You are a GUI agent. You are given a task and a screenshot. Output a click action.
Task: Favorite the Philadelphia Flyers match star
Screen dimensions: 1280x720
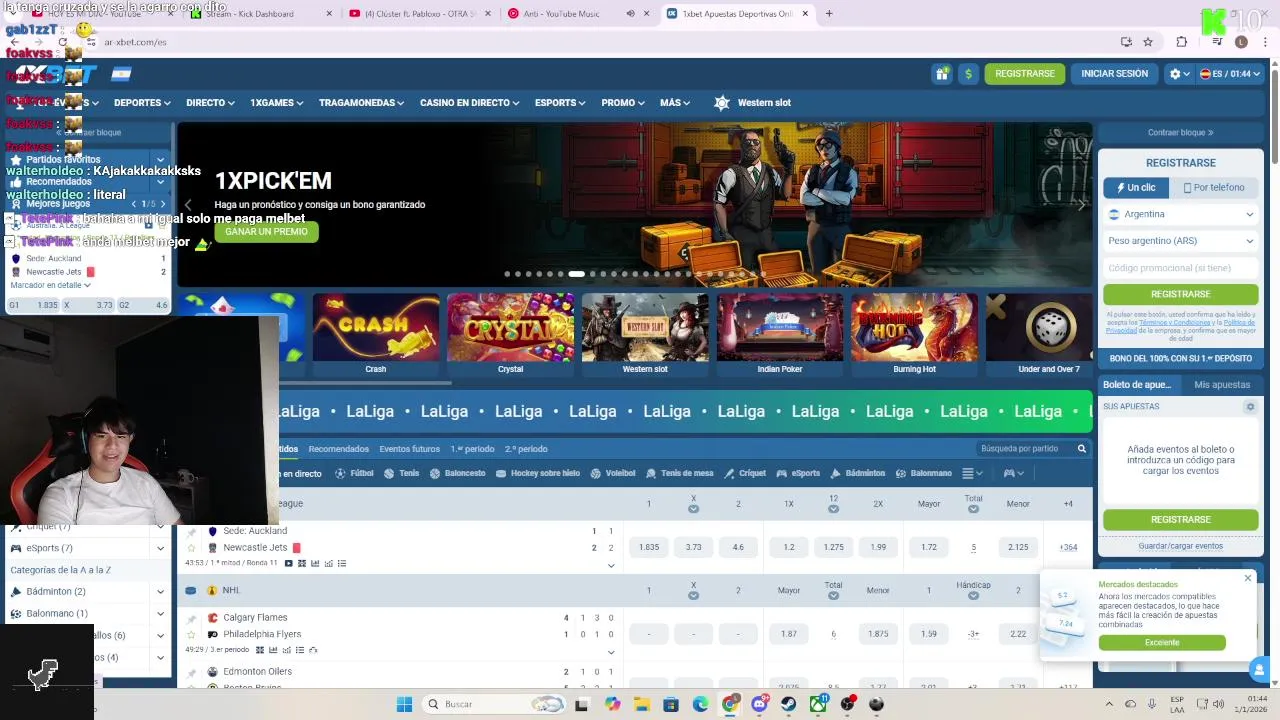point(191,634)
